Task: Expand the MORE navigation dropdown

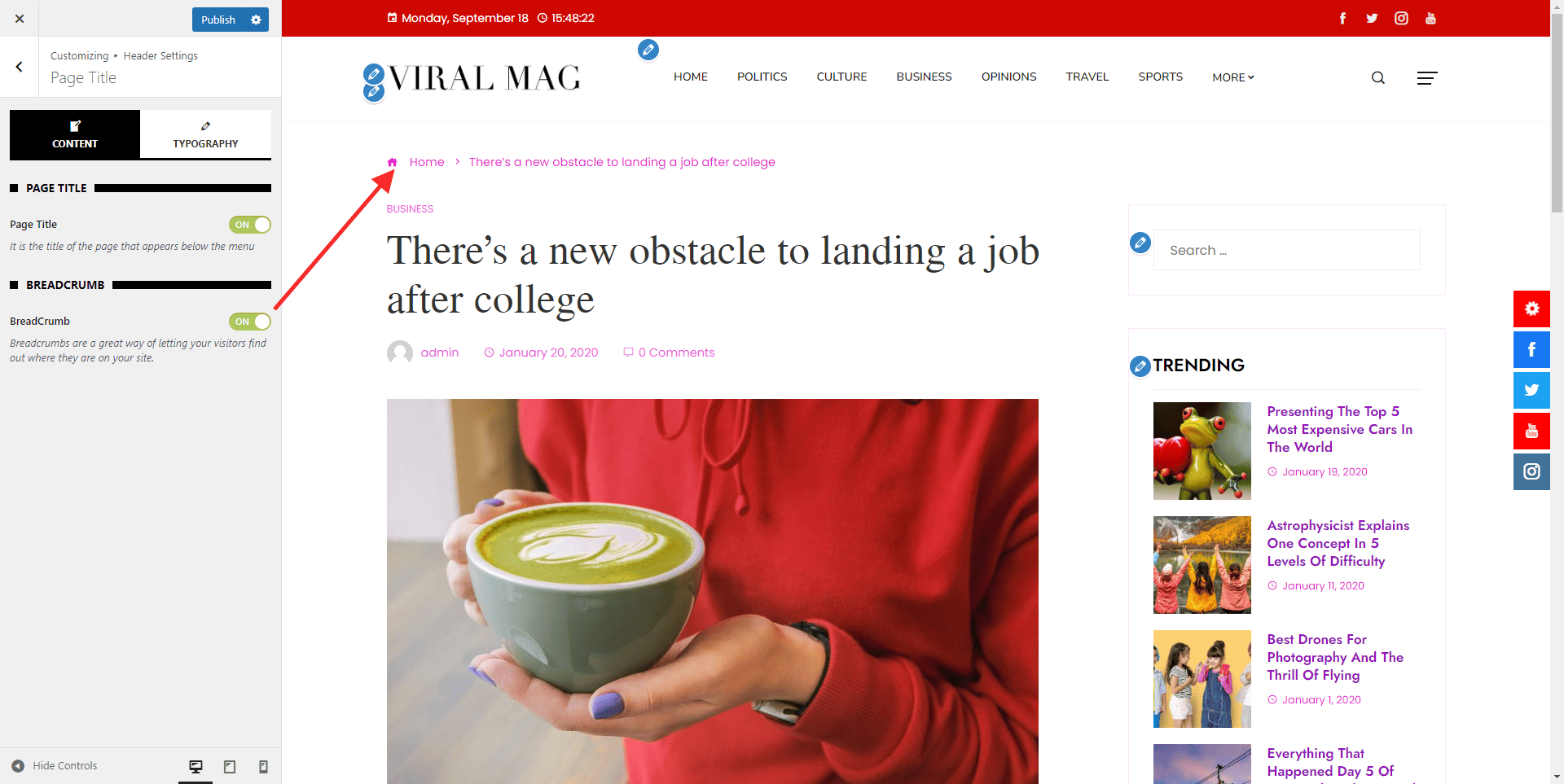Action: (1232, 77)
